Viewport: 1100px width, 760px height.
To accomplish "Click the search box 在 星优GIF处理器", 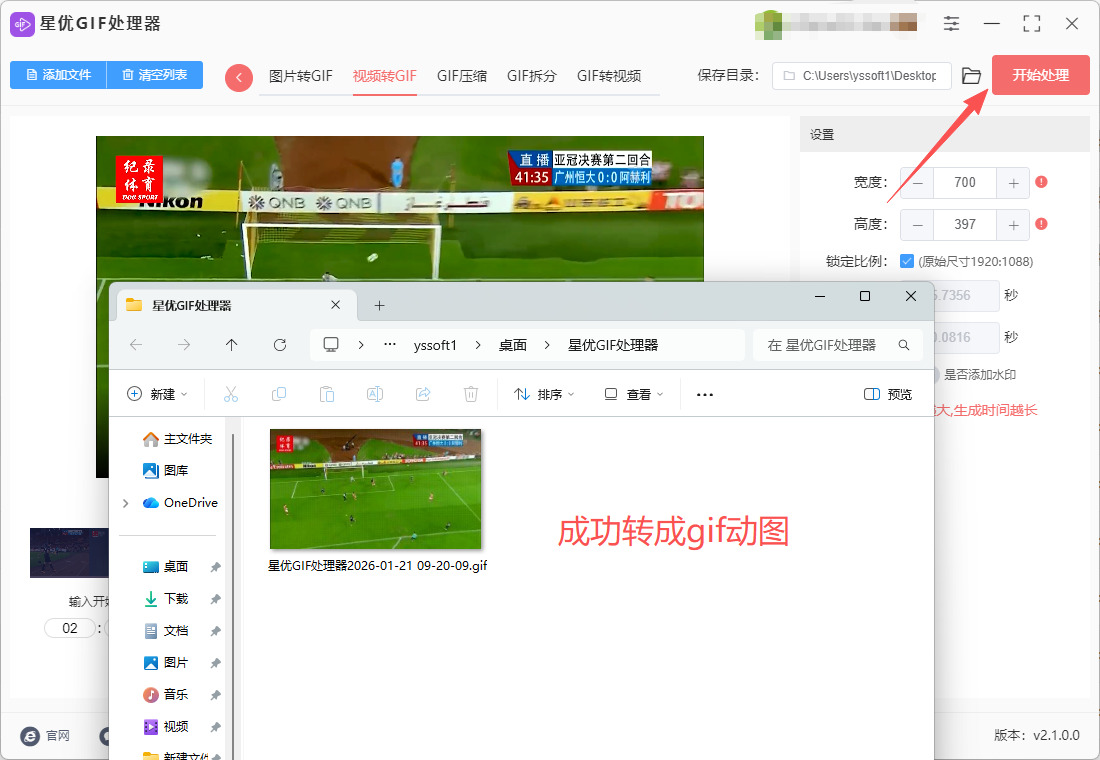I will point(838,345).
